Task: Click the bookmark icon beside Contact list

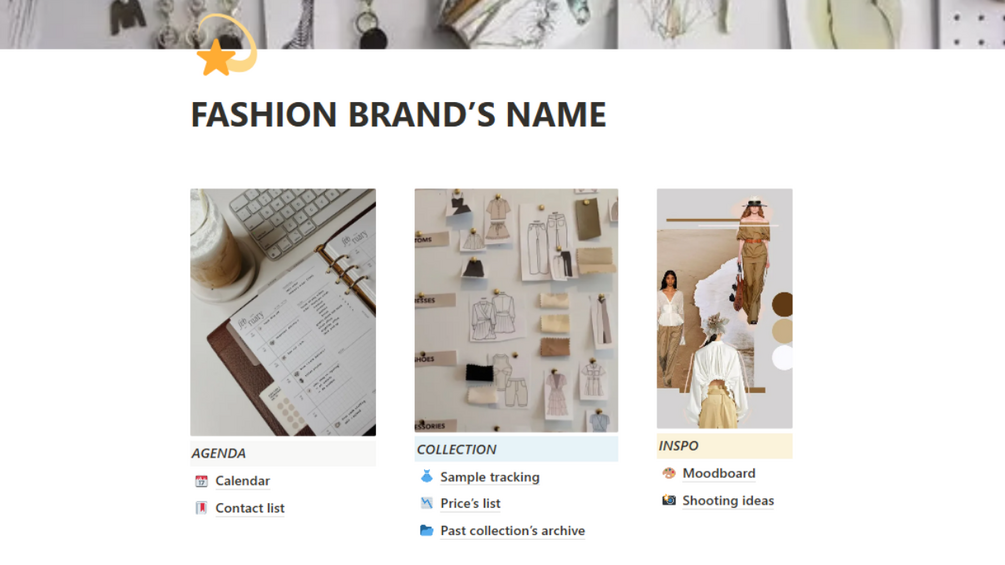Action: point(201,508)
